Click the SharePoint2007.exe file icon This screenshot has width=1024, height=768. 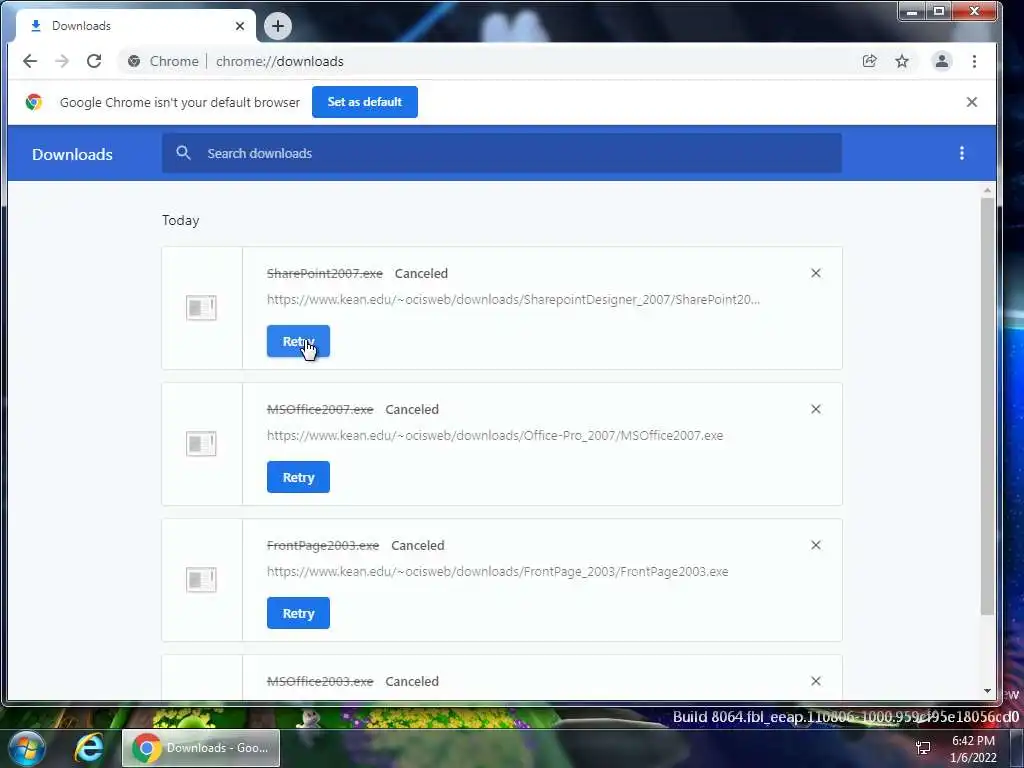coord(201,308)
